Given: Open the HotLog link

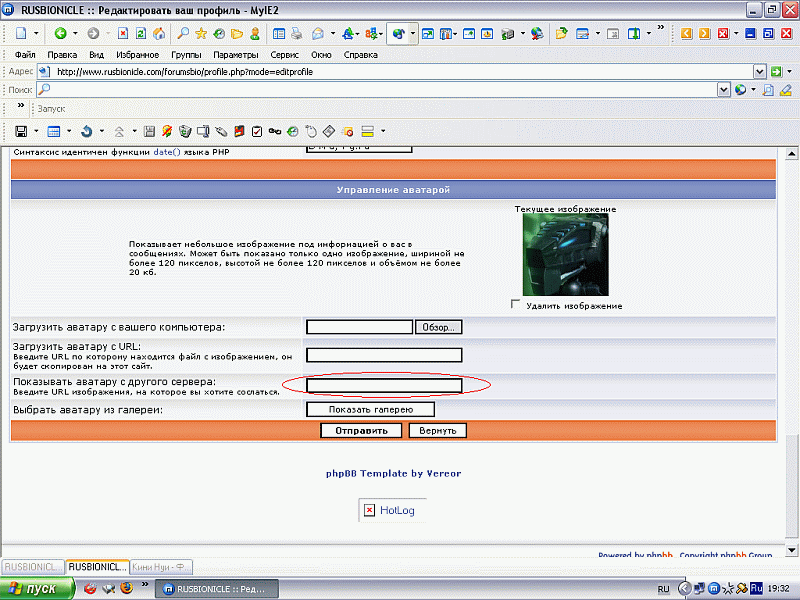Looking at the screenshot, I should pyautogui.click(x=397, y=510).
